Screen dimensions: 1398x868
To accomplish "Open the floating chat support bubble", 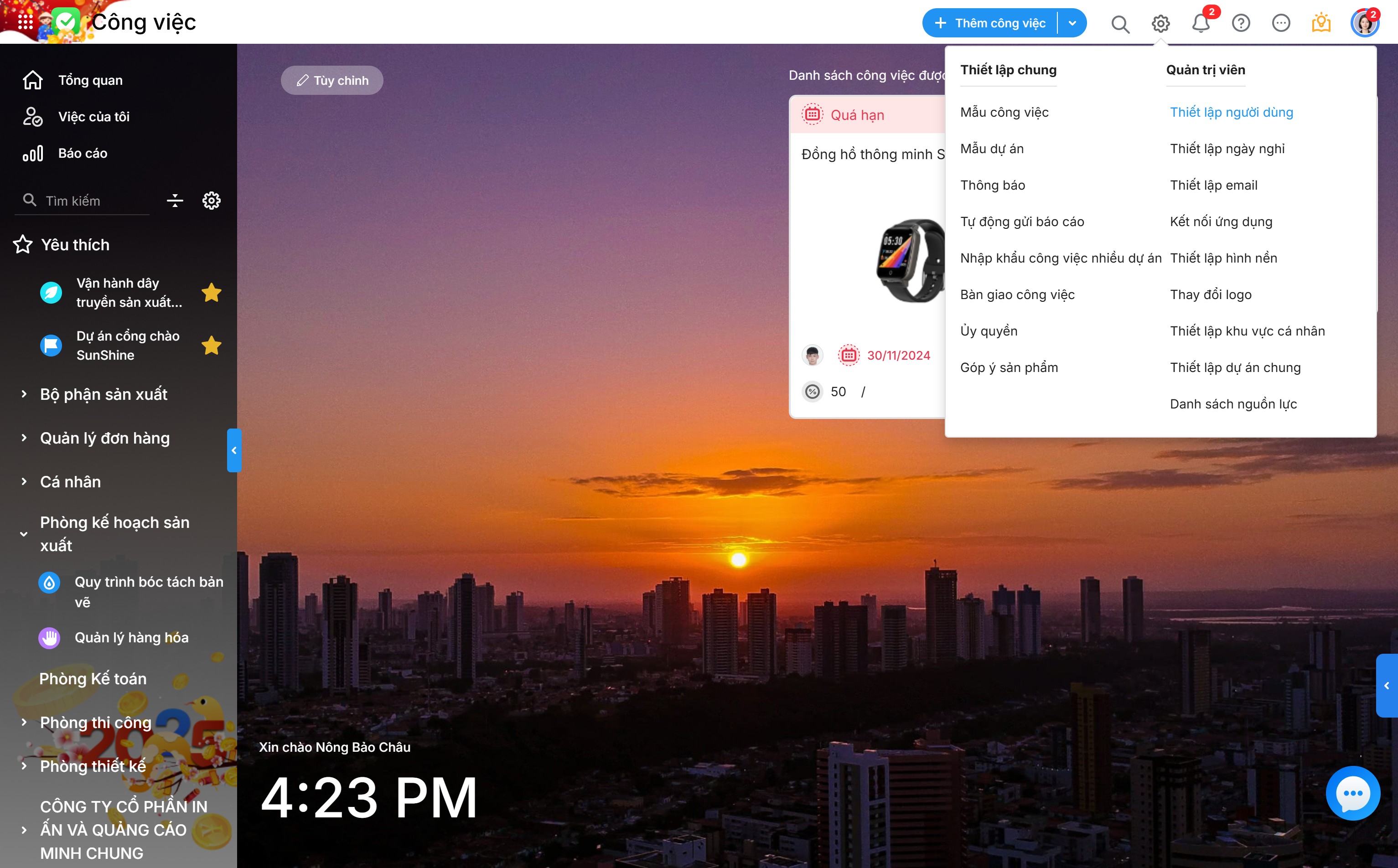I will pos(1353,793).
